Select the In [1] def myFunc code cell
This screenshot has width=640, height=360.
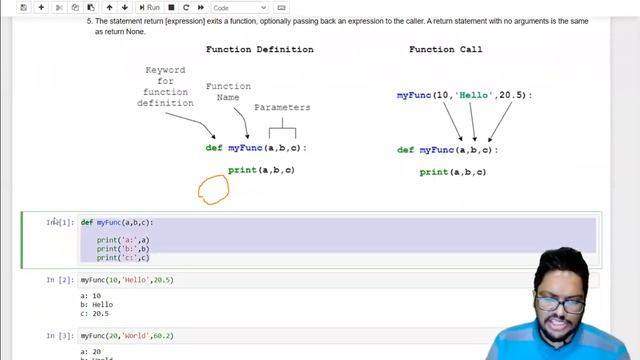338,240
